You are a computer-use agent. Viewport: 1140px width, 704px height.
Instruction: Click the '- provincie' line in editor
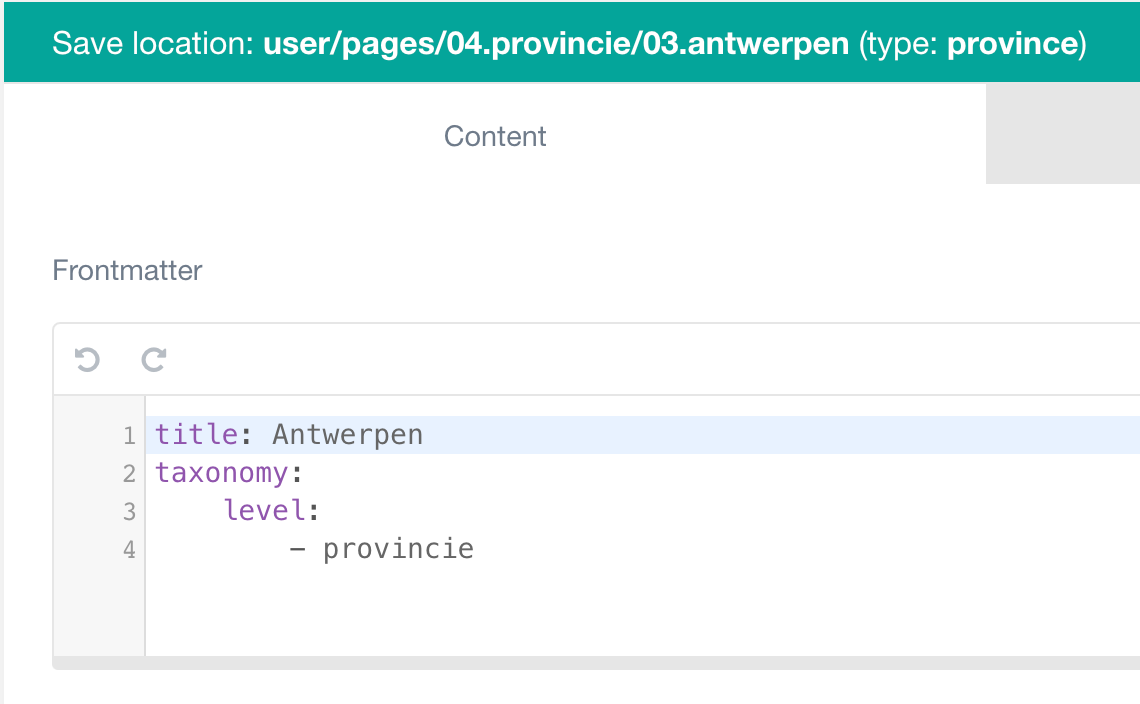381,549
